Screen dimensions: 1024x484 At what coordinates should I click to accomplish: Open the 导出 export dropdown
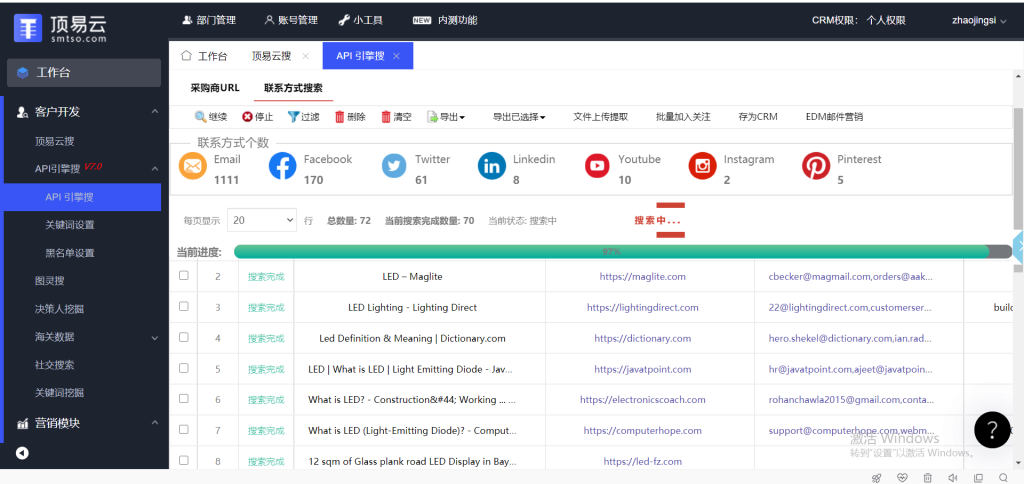(446, 117)
